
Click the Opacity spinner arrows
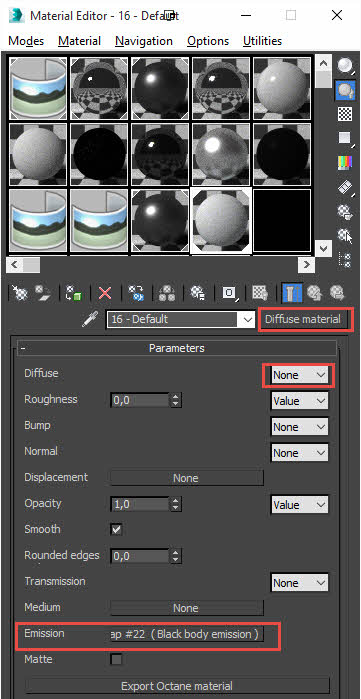(176, 505)
